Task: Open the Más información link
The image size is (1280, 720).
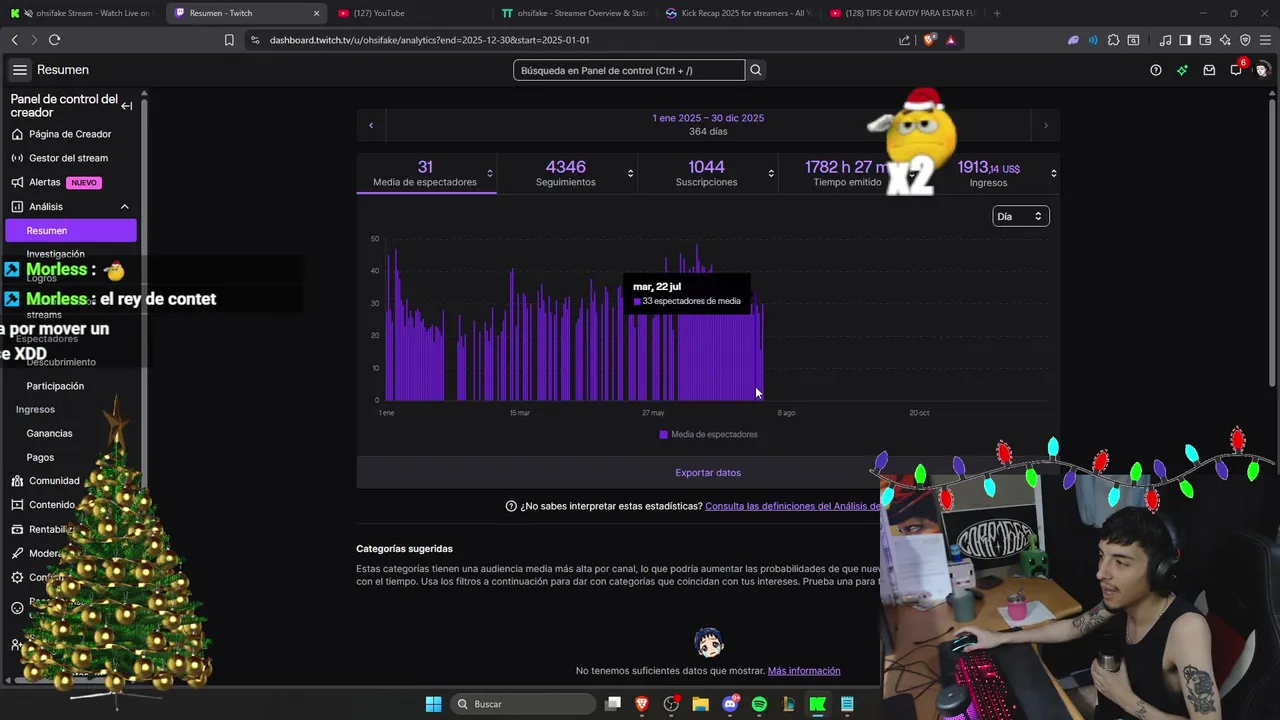Action: [804, 671]
